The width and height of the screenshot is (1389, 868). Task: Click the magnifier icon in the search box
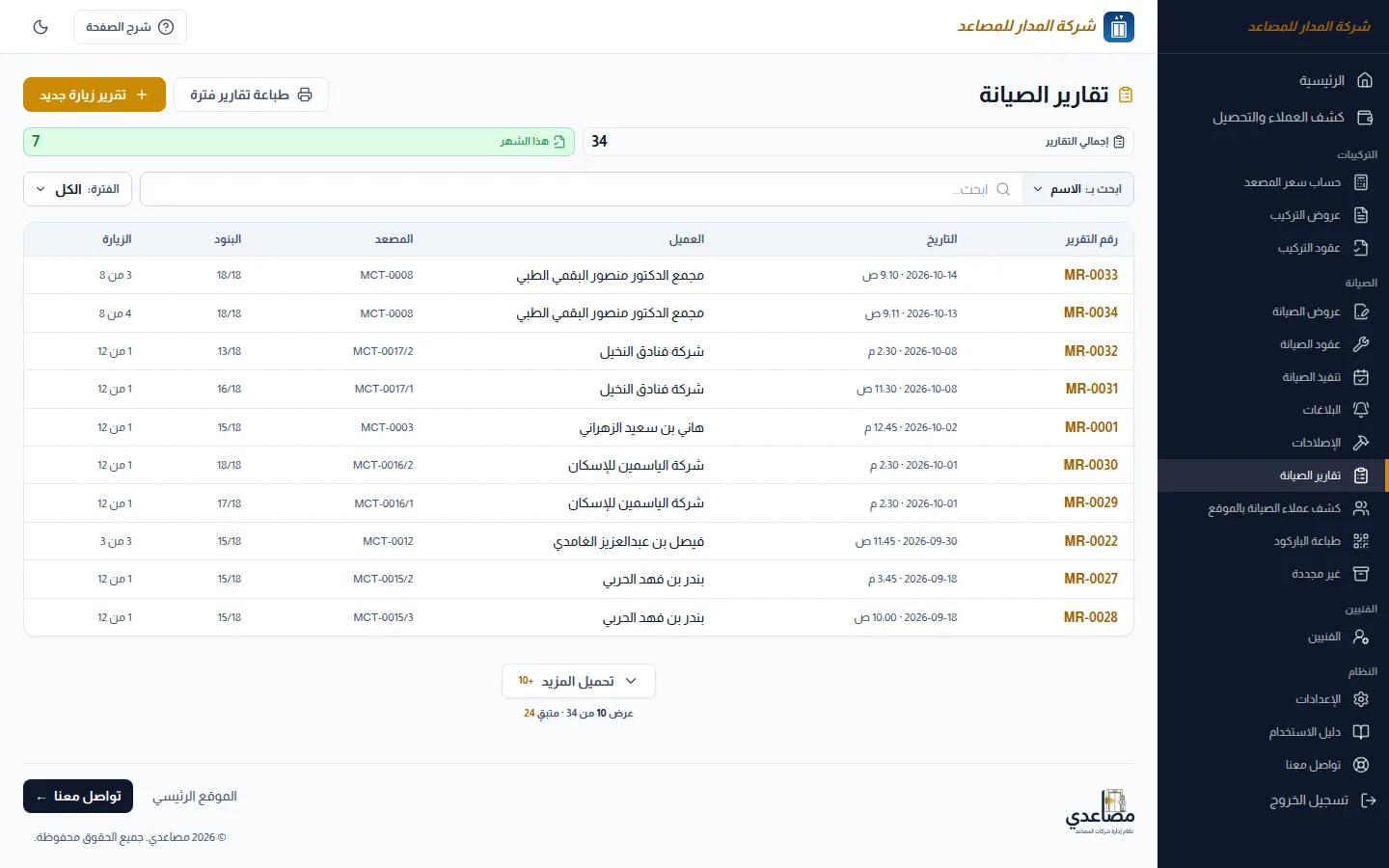click(x=1003, y=189)
